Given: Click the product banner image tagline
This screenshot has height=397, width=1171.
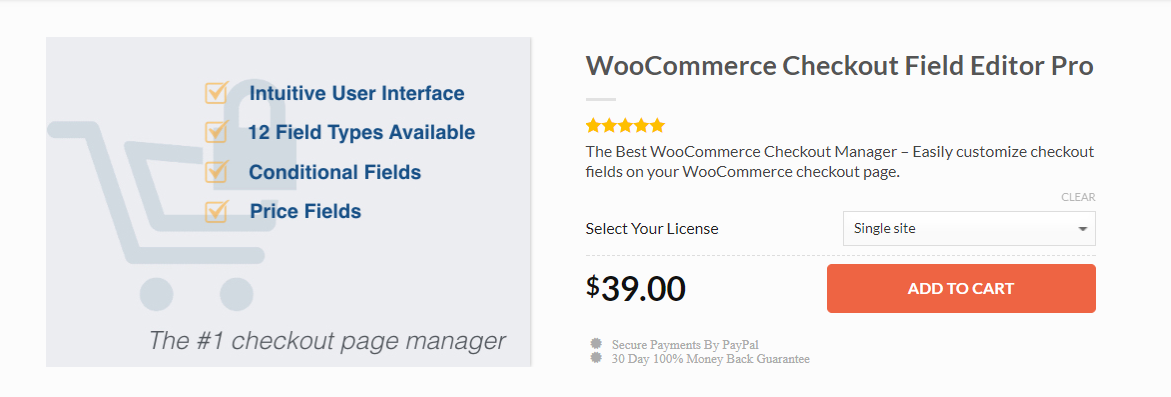Looking at the screenshot, I should pyautogui.click(x=327, y=341).
